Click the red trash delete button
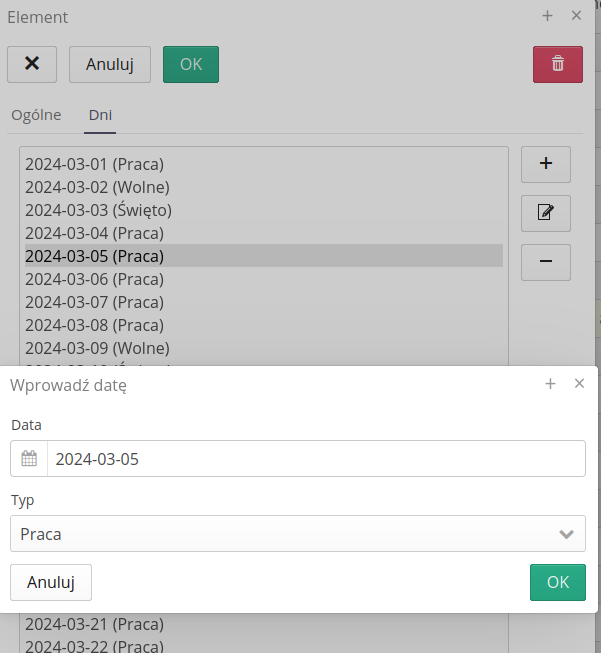Image resolution: width=601 pixels, height=653 pixels. (x=557, y=64)
